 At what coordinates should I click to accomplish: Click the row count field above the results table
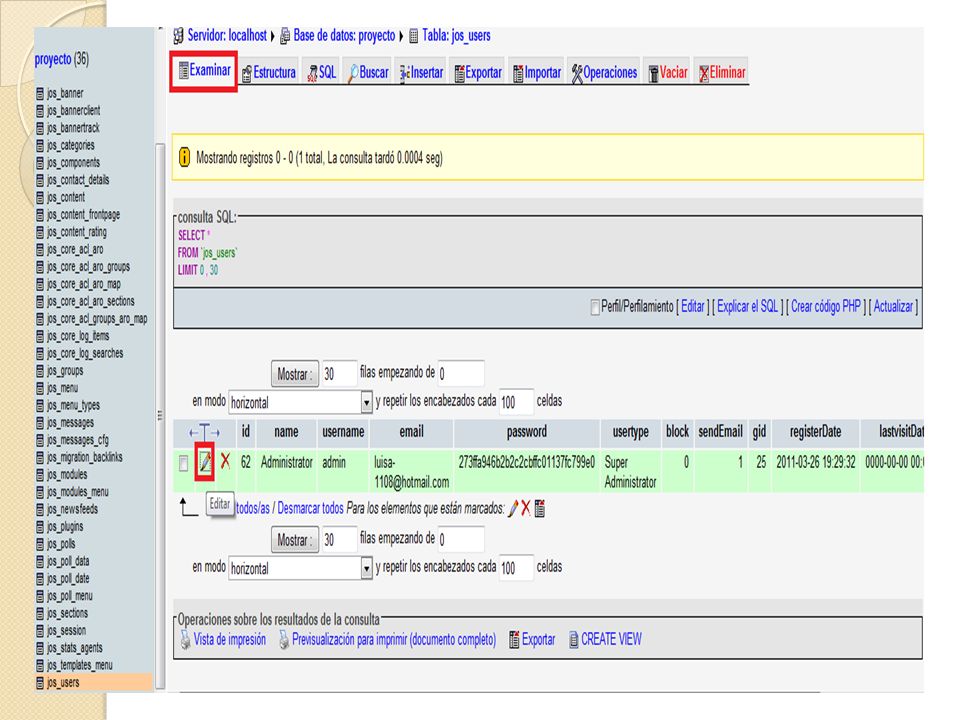click(339, 373)
